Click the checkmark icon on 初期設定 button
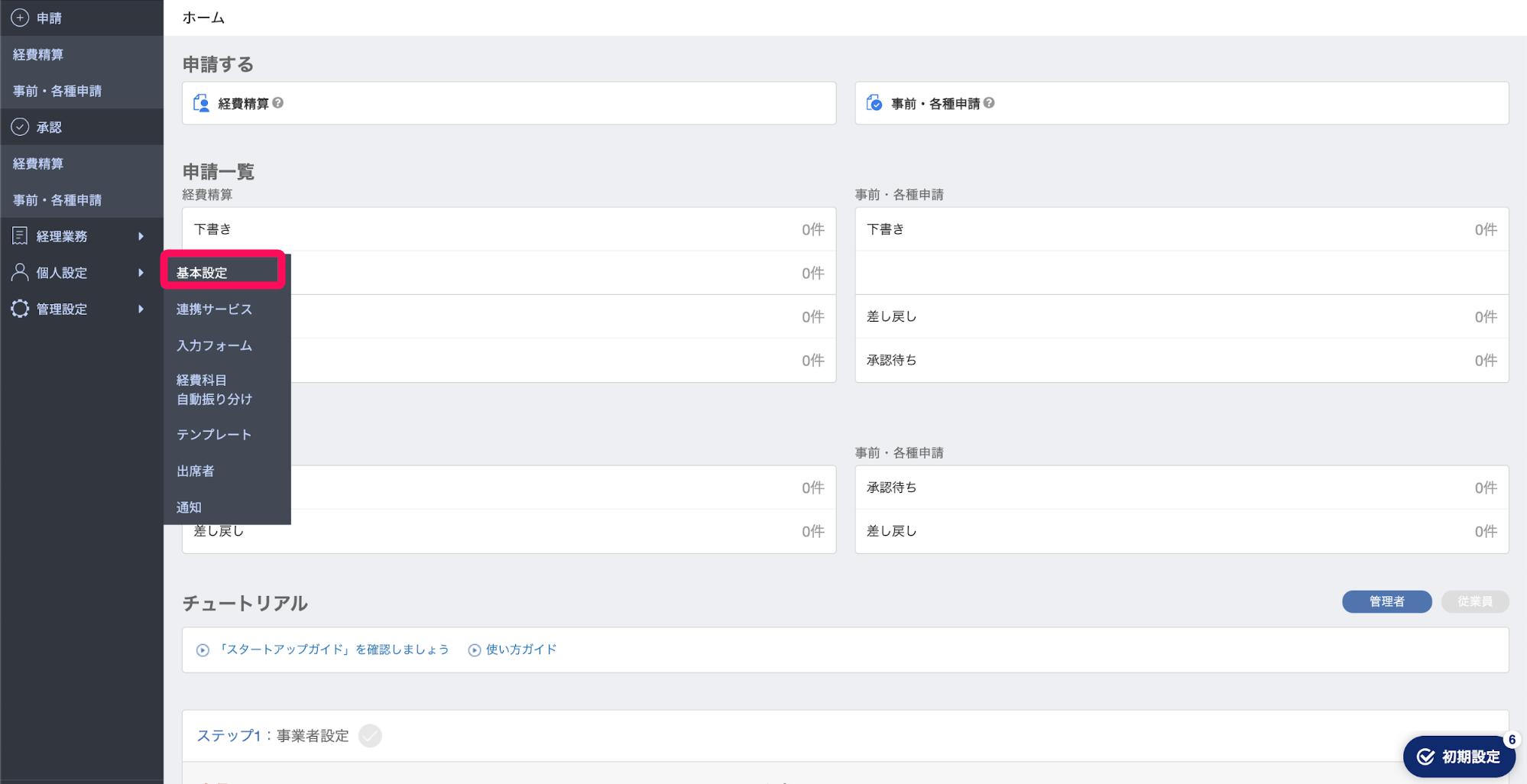The width and height of the screenshot is (1527, 784). pyautogui.click(x=1425, y=756)
